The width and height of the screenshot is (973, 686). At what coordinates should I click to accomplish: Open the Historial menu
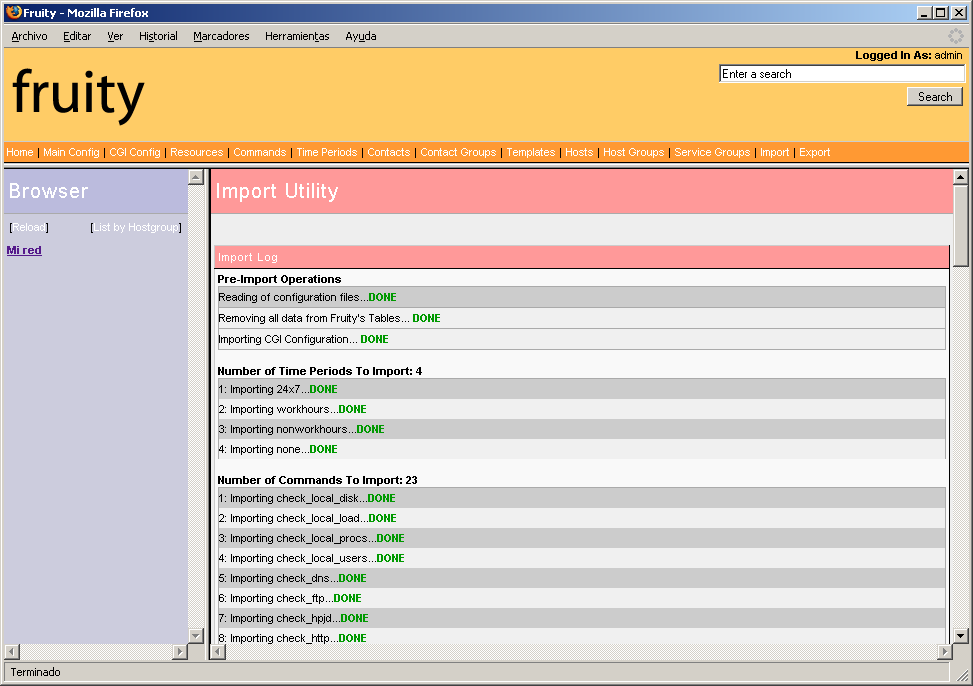(158, 36)
